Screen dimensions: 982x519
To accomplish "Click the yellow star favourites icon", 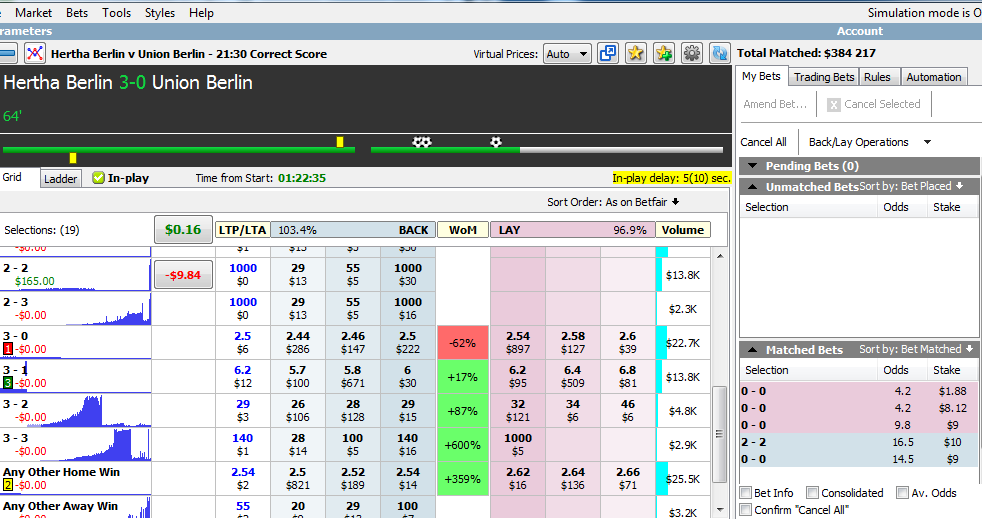I will [636, 53].
